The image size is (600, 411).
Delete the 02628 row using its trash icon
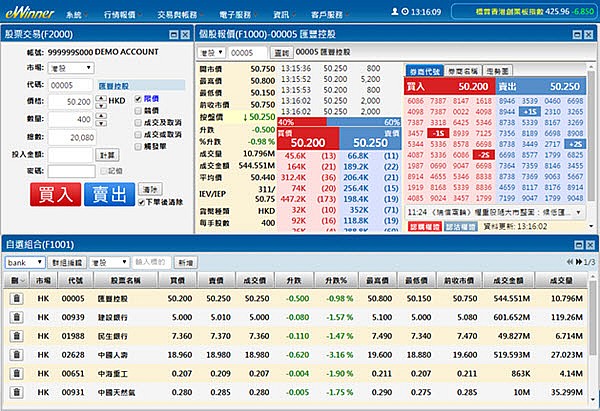16,355
